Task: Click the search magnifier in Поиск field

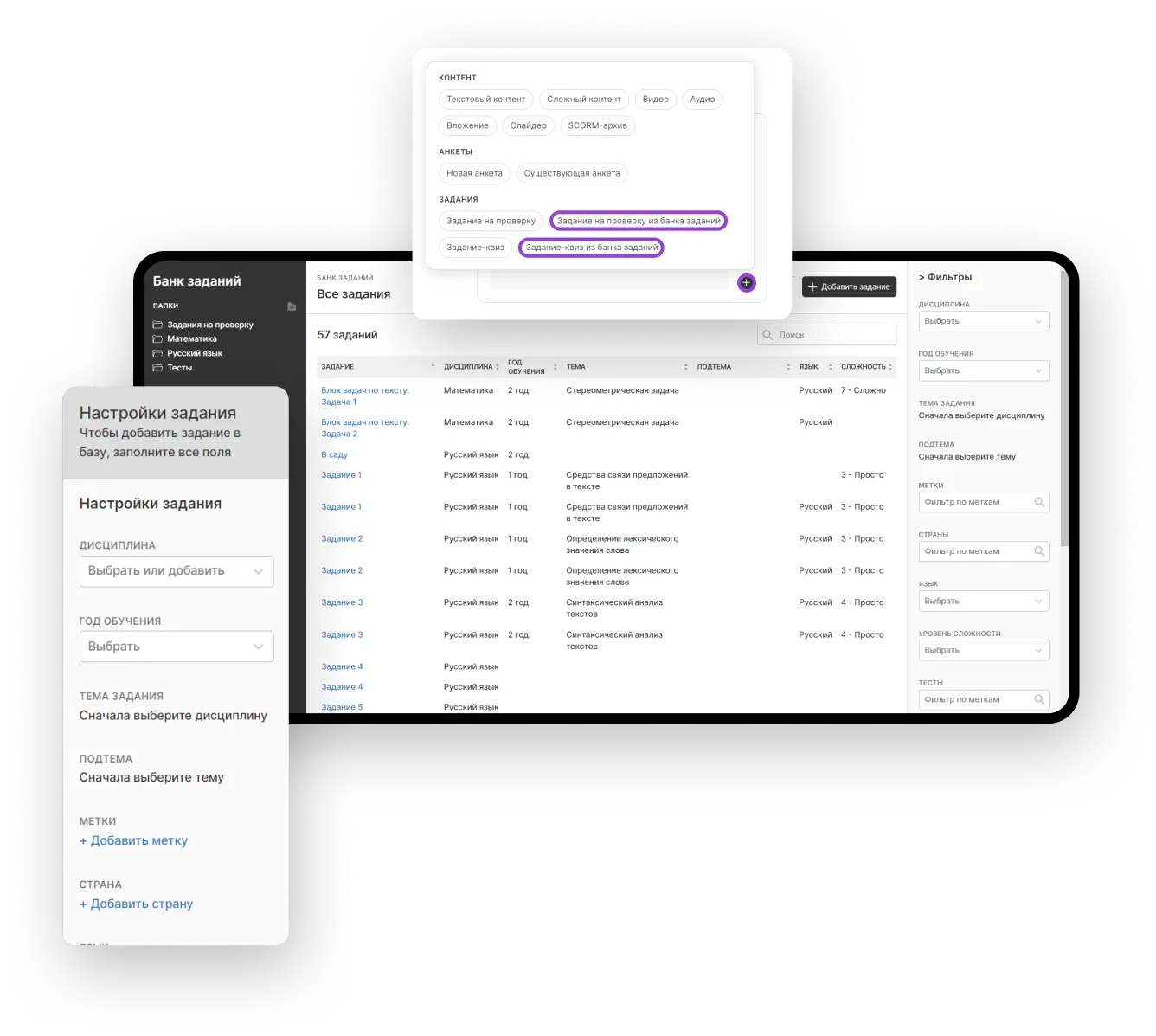Action: [767, 335]
